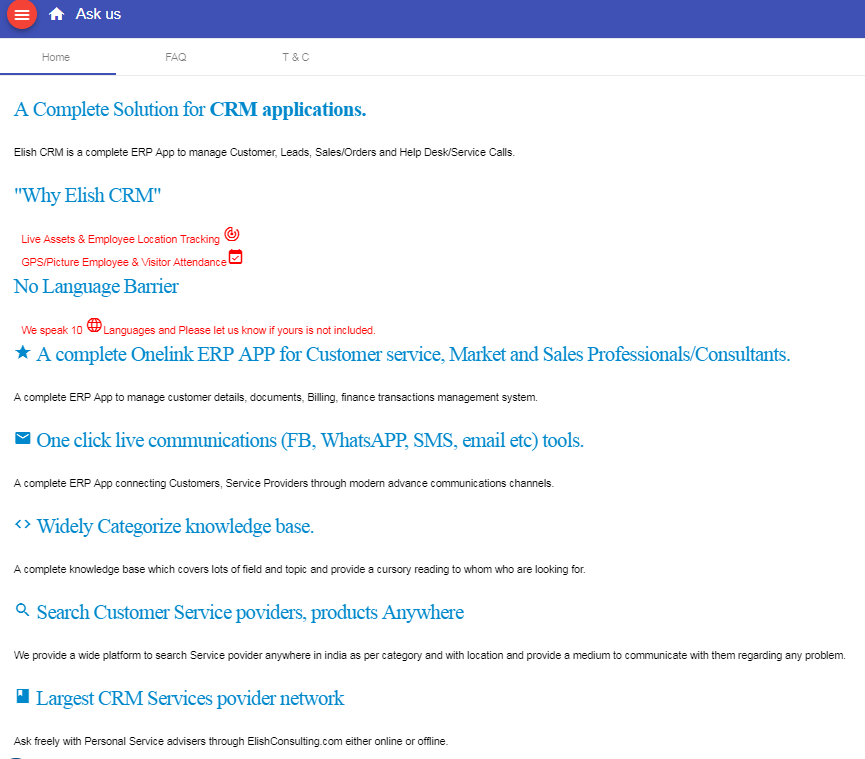
Task: Click the location tracking target icon
Action: (232, 234)
